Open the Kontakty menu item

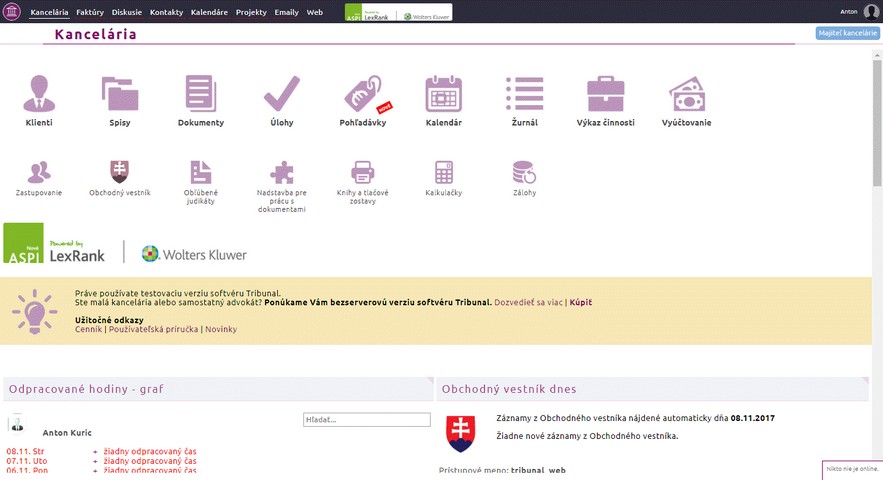[166, 12]
